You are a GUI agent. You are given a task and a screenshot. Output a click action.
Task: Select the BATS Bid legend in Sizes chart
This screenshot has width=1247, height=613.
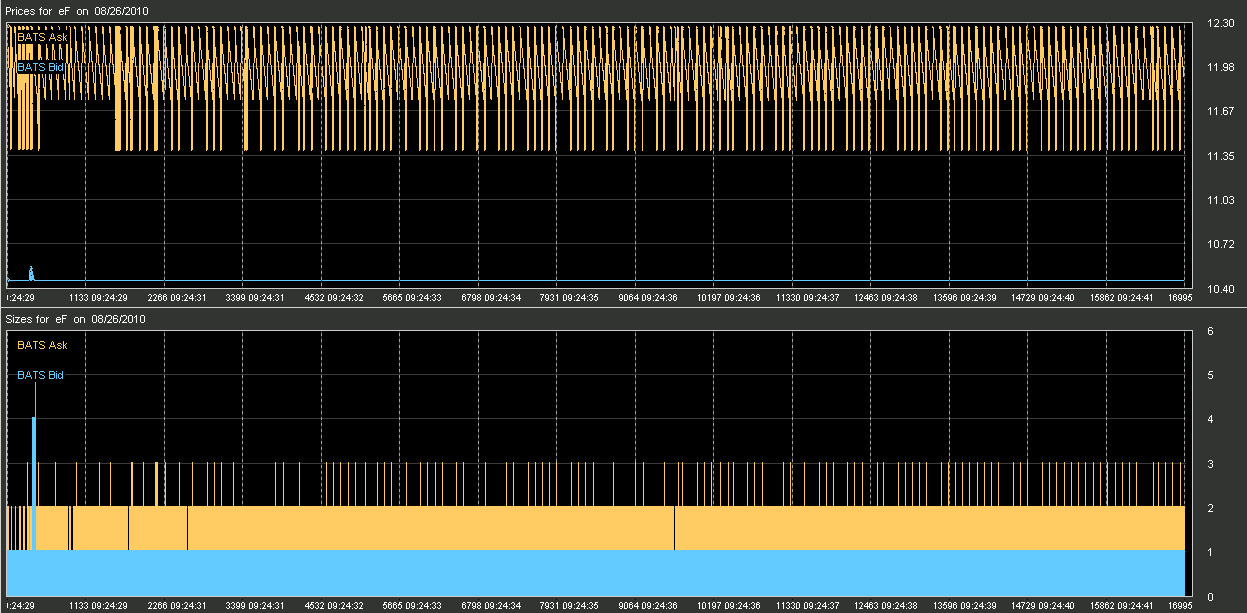point(41,375)
